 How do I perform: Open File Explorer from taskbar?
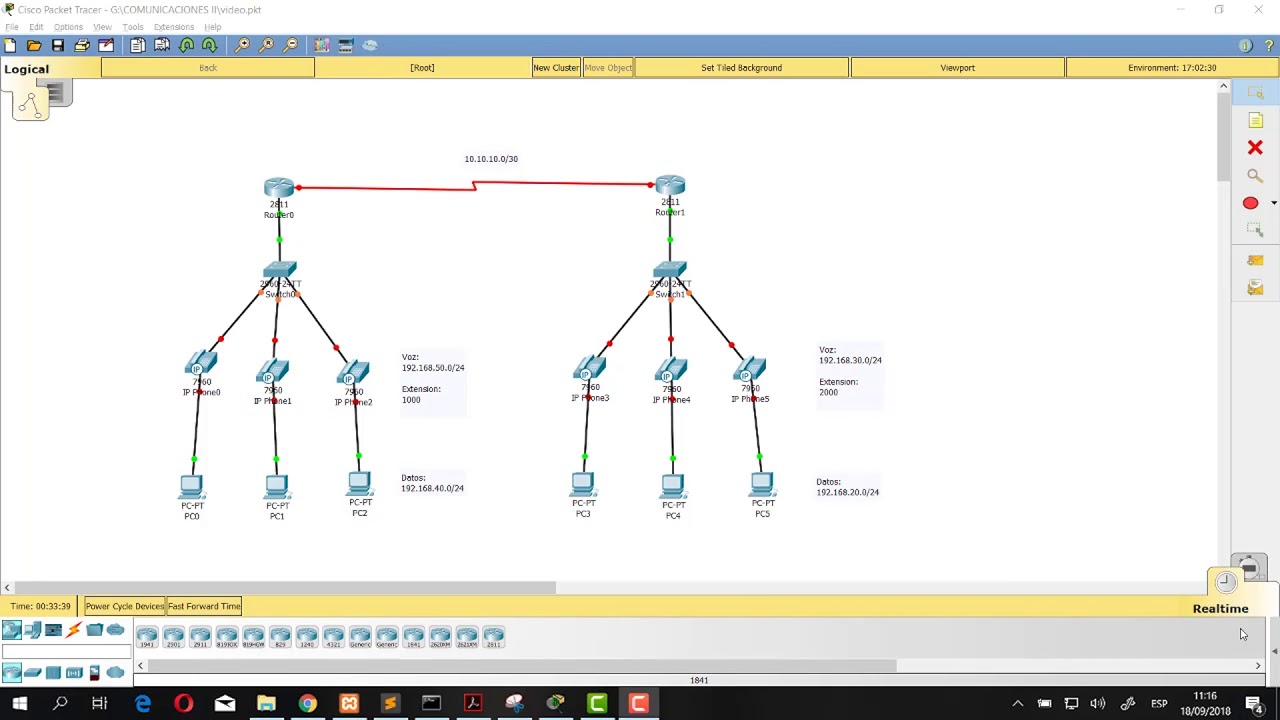(x=266, y=703)
